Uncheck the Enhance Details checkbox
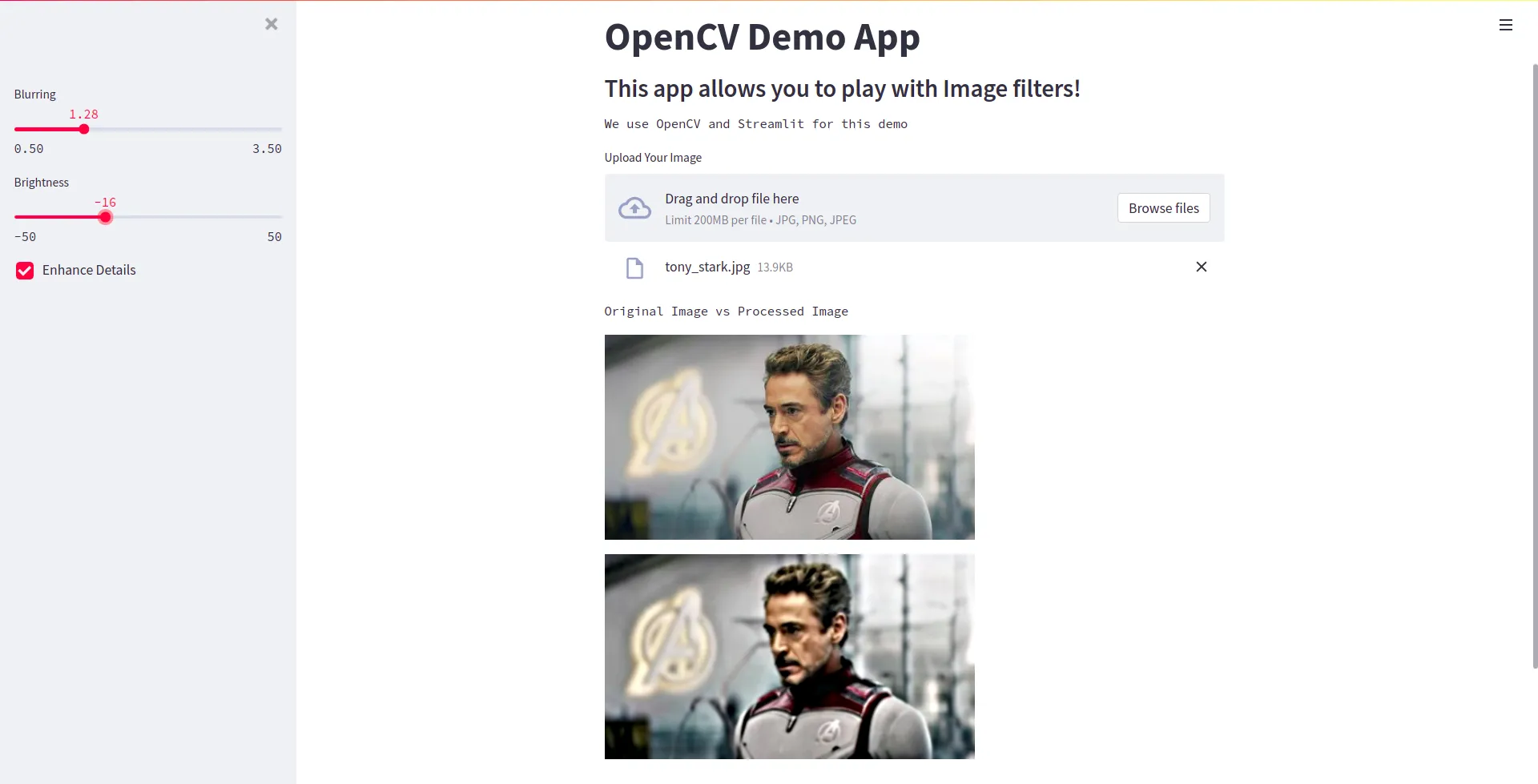The image size is (1538, 784). (x=25, y=271)
